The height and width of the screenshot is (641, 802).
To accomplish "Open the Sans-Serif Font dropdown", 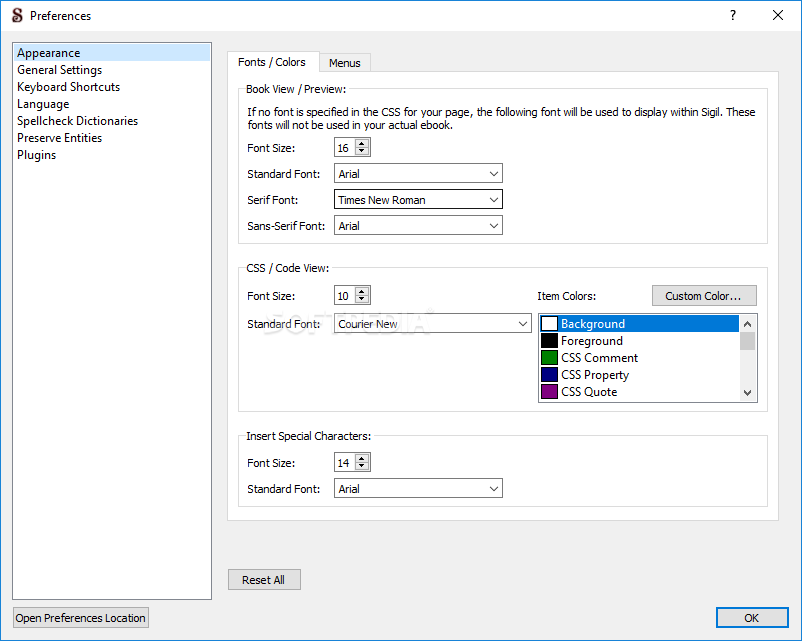I will point(418,226).
